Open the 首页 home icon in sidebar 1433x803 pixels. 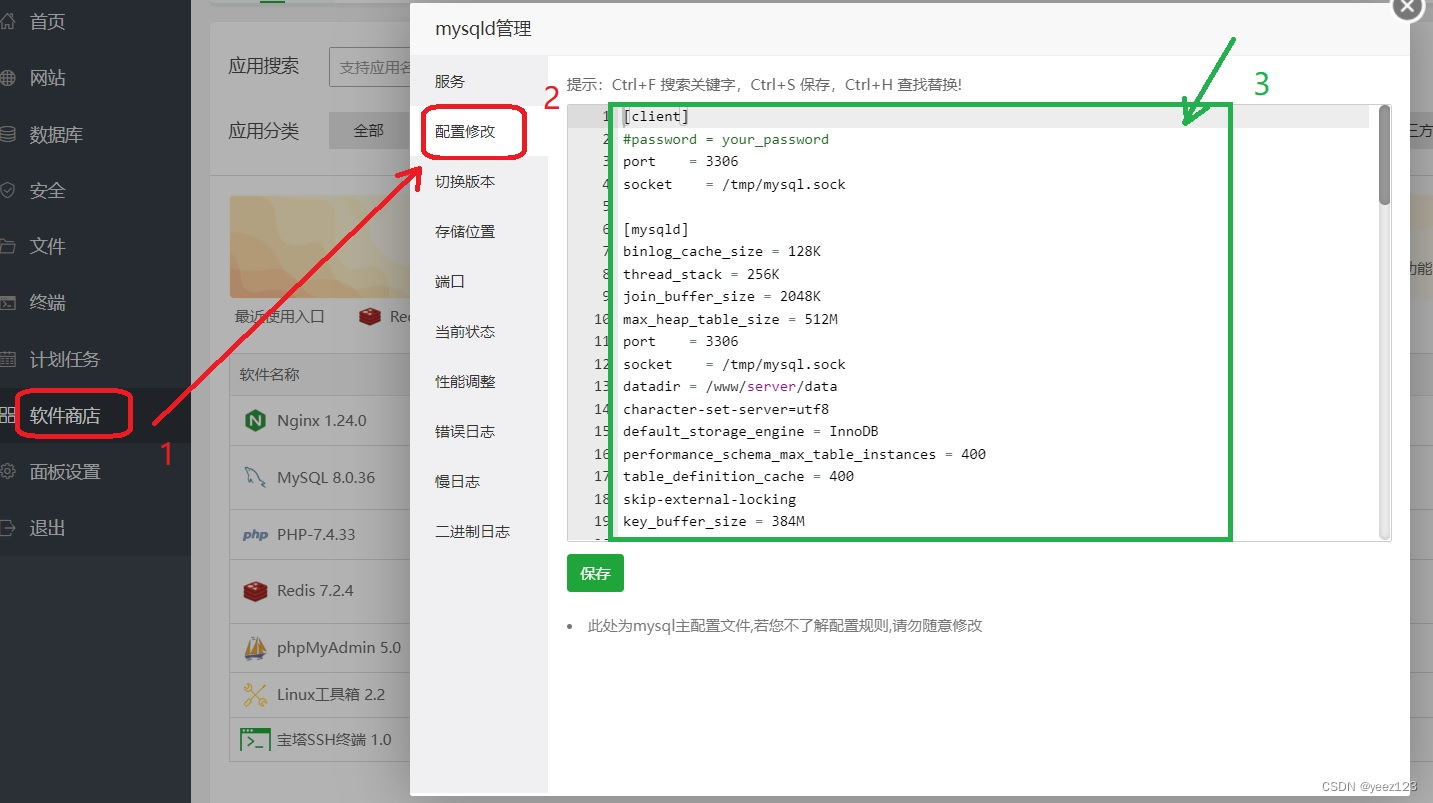(x=7, y=21)
